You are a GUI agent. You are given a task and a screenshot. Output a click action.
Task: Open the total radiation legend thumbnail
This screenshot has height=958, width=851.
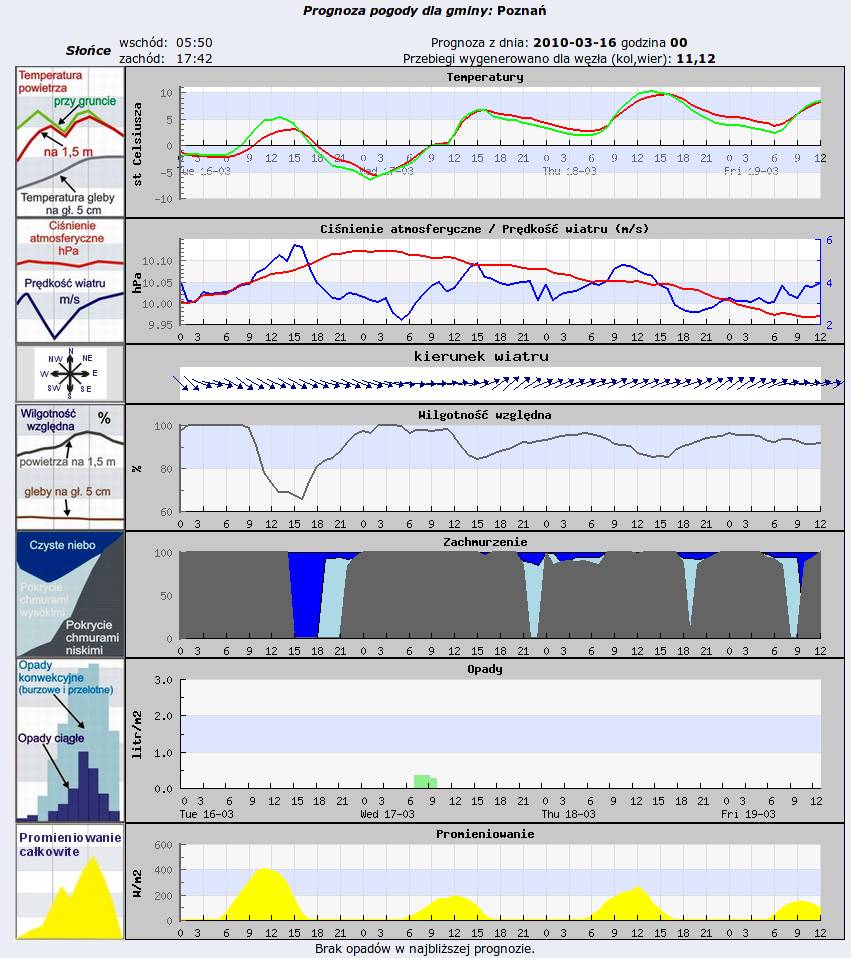pyautogui.click(x=70, y=881)
